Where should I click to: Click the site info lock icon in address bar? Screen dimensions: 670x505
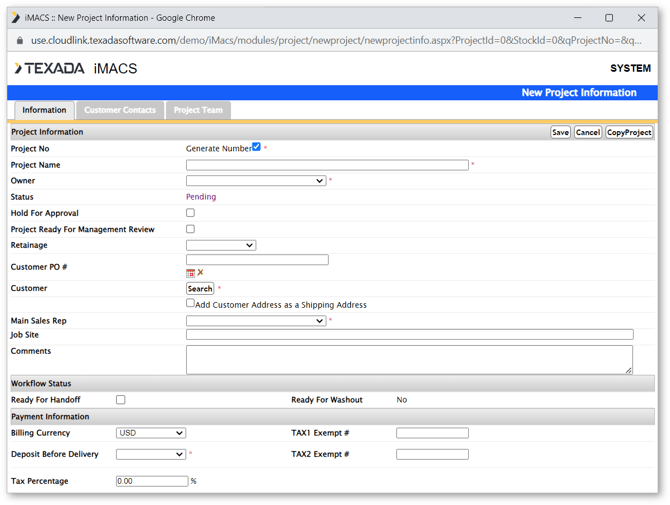pos(19,41)
